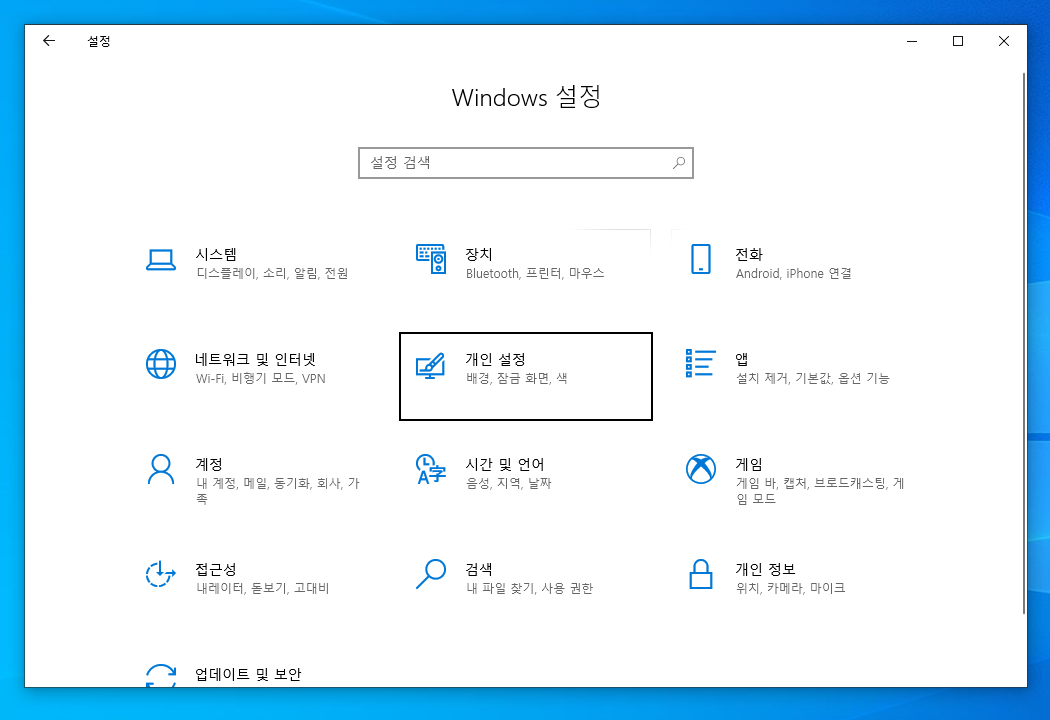Select the 앱 title text
The image size is (1050, 720).
[742, 360]
